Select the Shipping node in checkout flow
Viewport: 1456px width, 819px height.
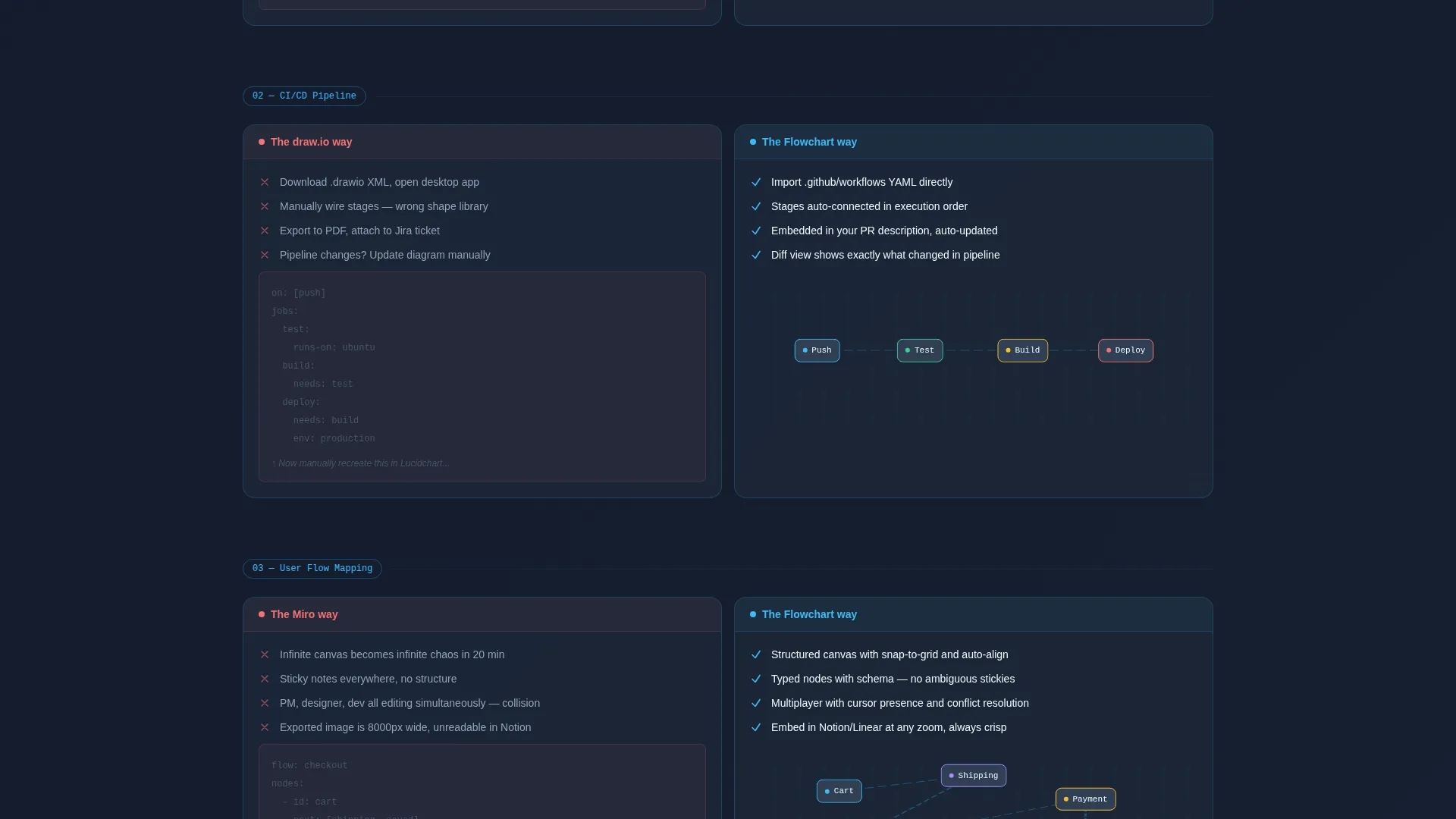(974, 776)
